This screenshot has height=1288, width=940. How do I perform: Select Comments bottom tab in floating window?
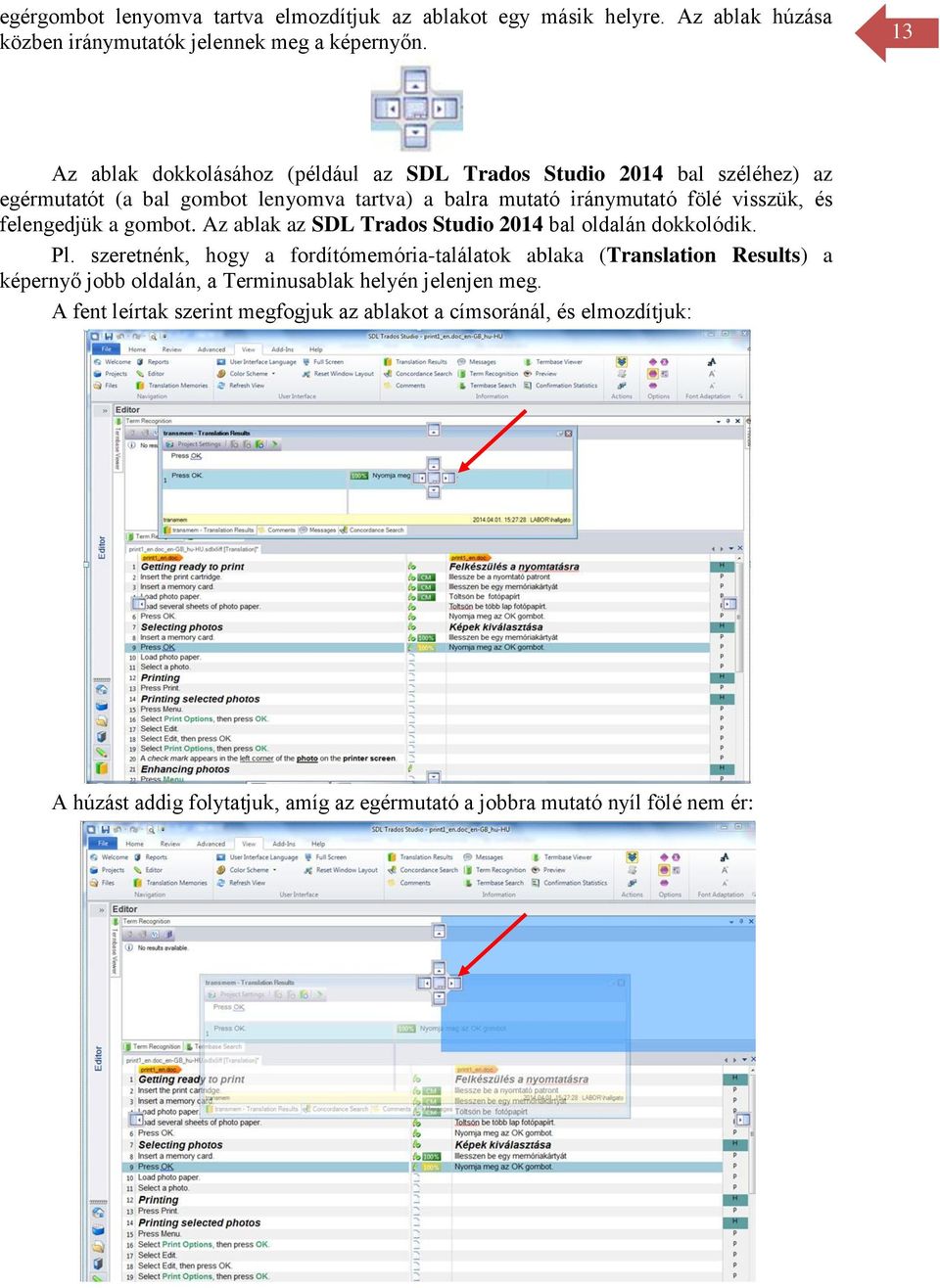[277, 530]
